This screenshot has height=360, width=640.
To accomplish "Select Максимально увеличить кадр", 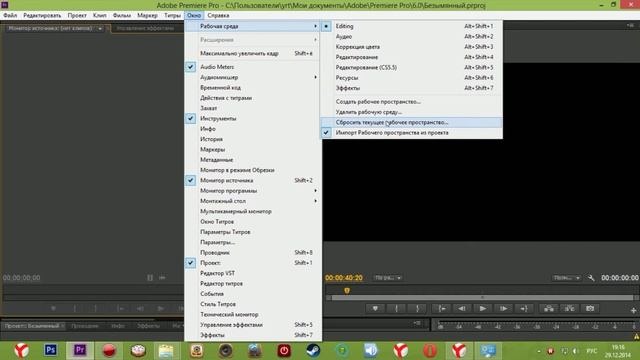I will [253, 53].
